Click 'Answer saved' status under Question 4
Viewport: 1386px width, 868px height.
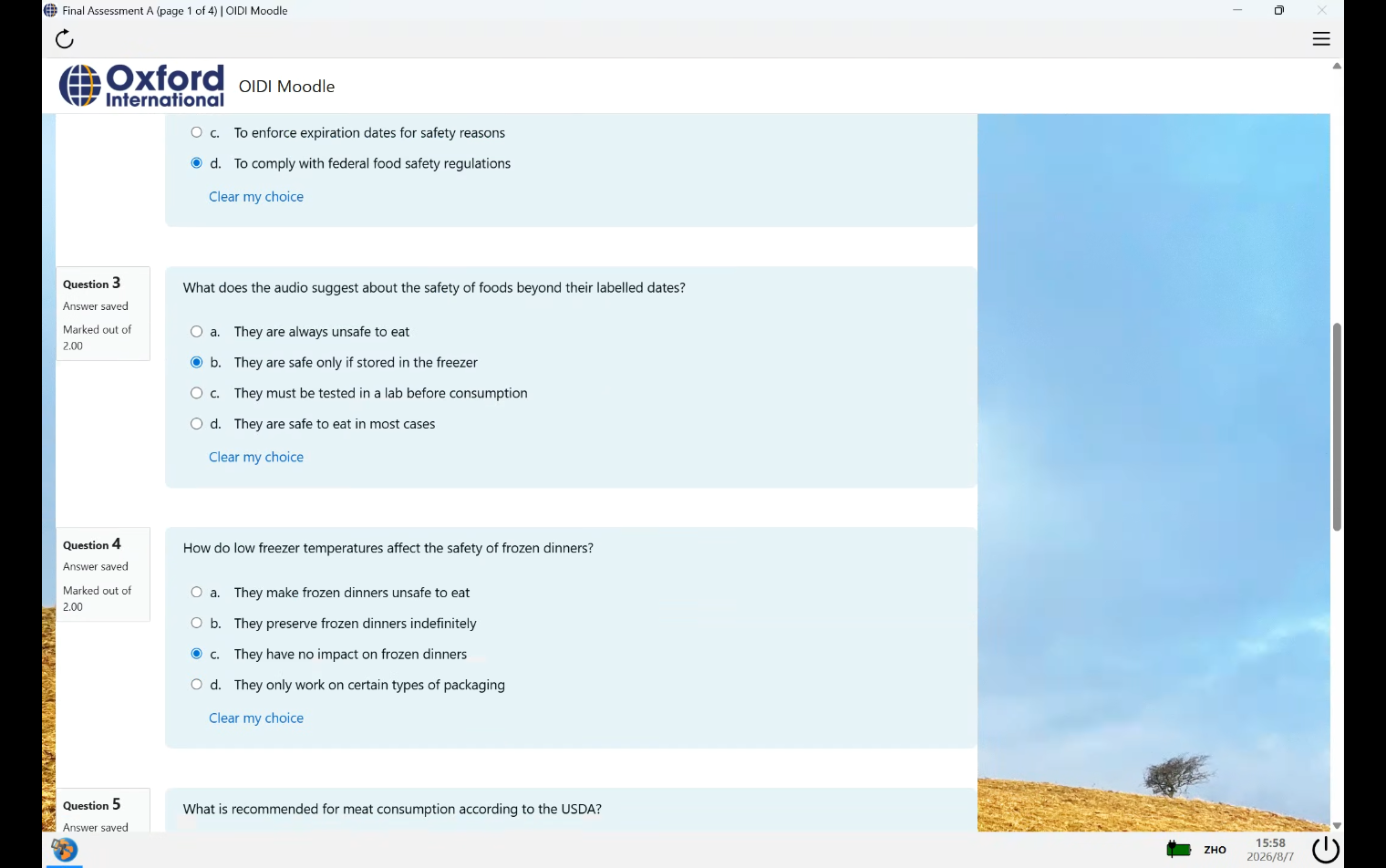click(96, 567)
